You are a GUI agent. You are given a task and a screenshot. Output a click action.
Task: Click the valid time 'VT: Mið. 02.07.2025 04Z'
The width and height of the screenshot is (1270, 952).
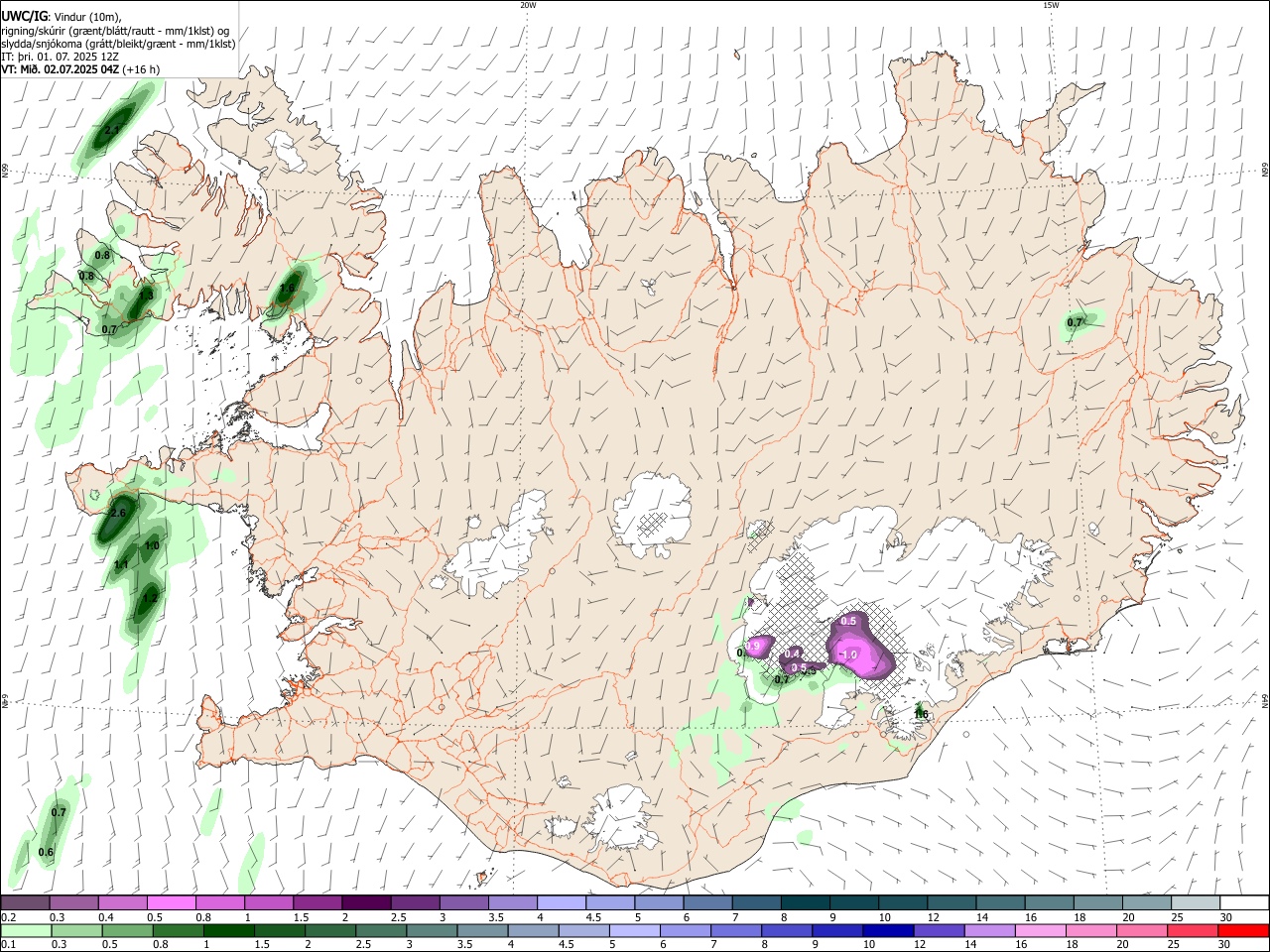point(60,69)
